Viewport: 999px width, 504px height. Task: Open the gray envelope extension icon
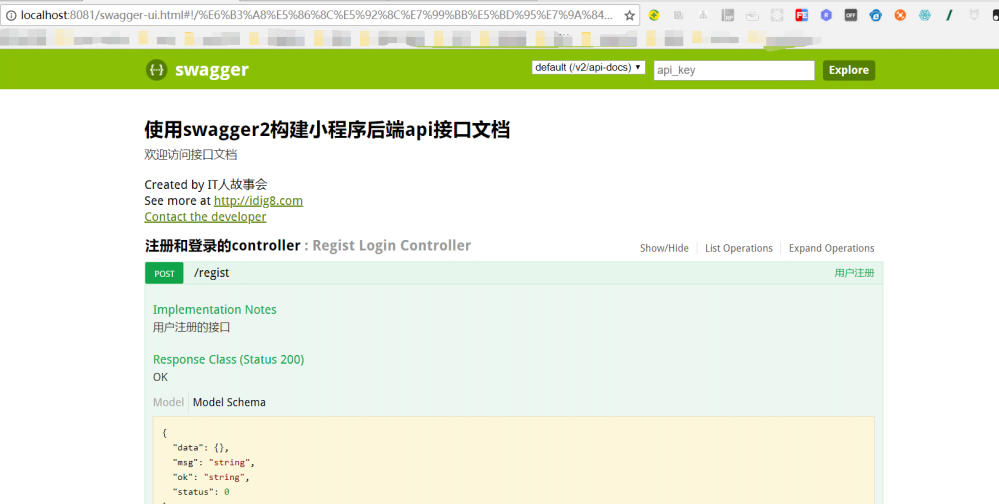pos(752,15)
